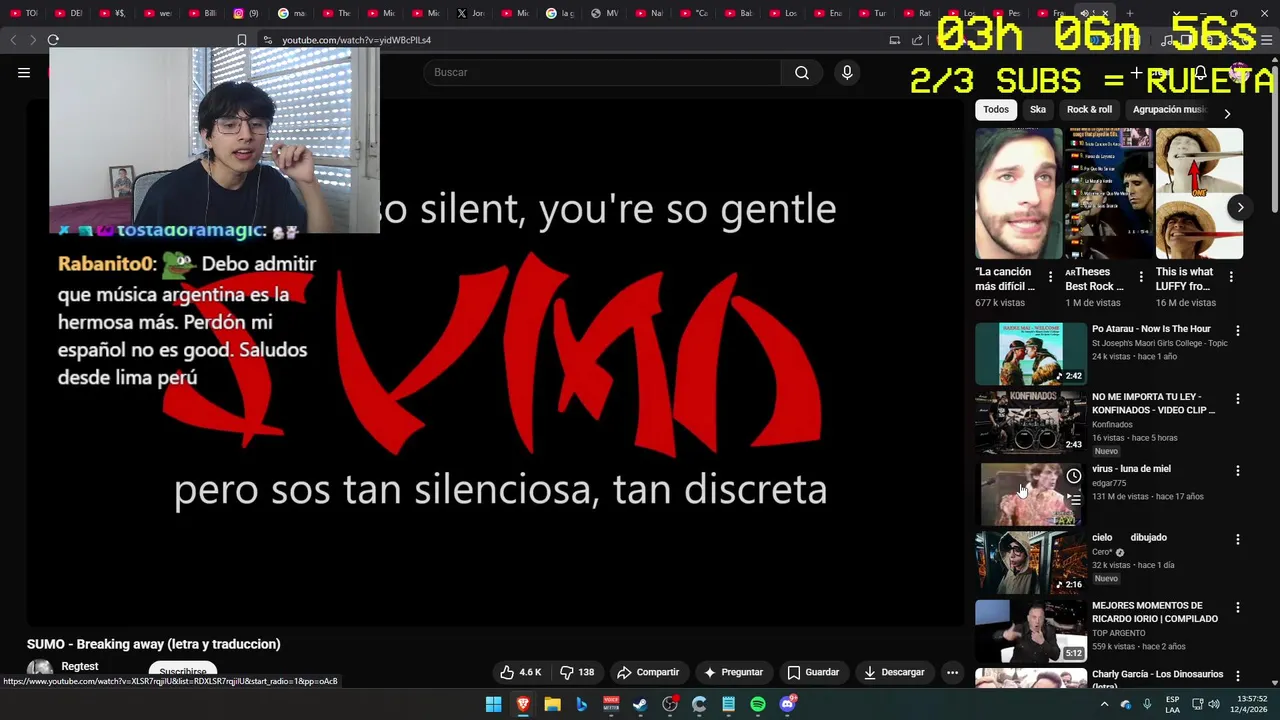Open options for "La canción más difícil" short
This screenshot has width=1280, height=720.
point(1050,277)
